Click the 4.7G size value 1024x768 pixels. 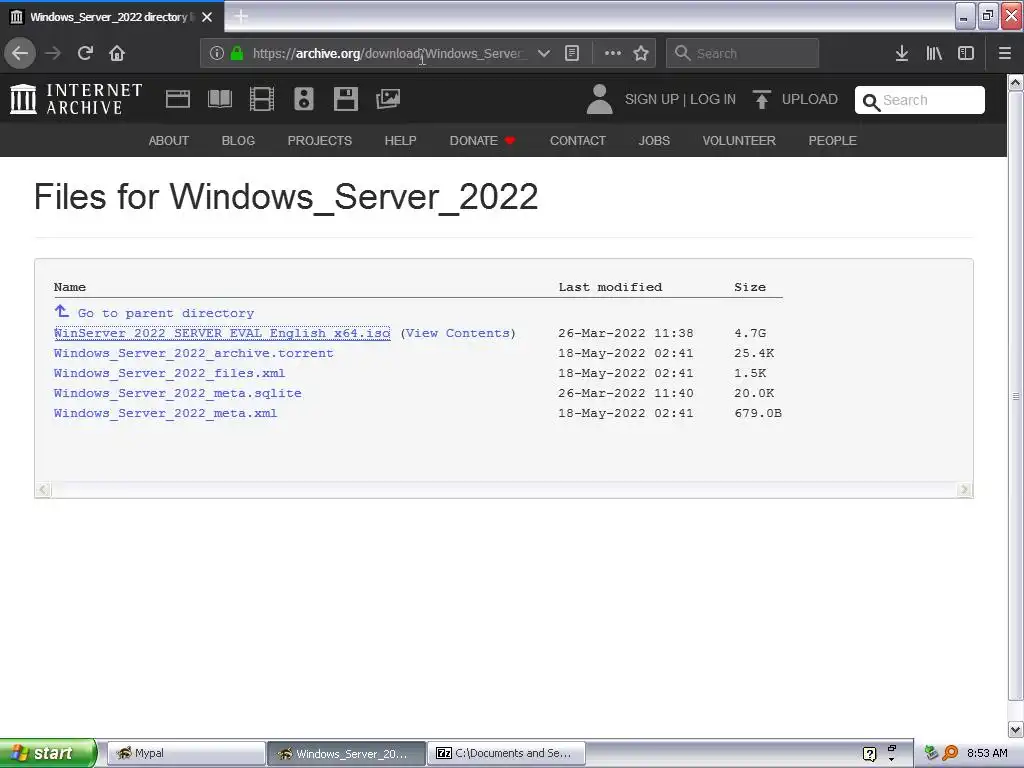750,333
